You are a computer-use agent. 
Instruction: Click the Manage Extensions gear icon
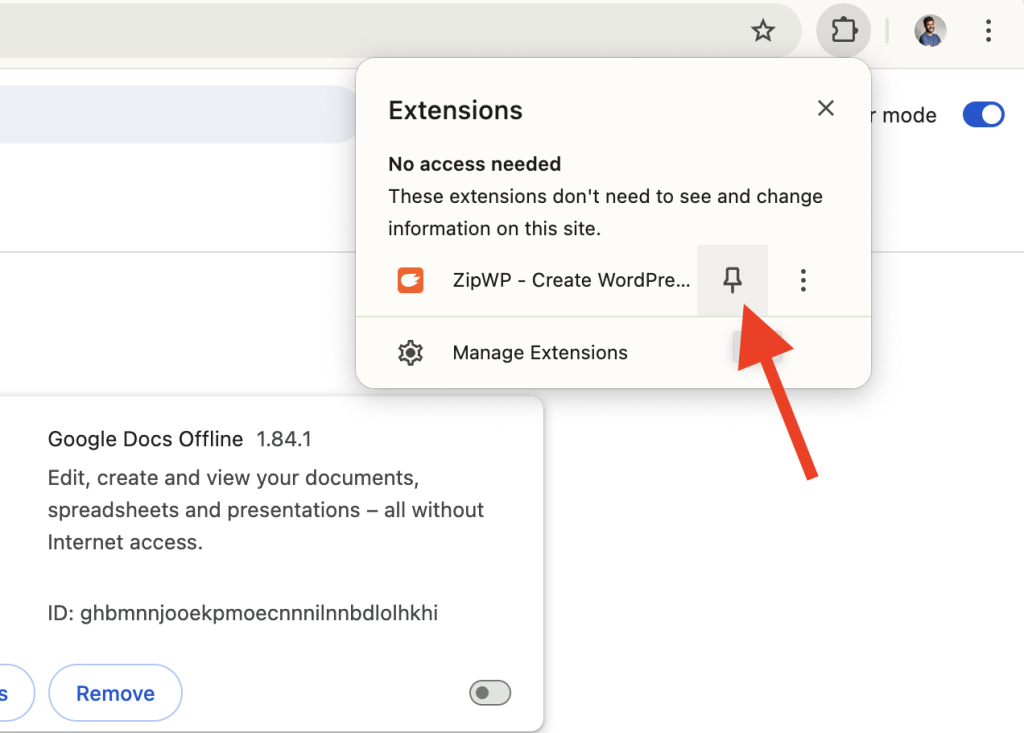(x=410, y=352)
